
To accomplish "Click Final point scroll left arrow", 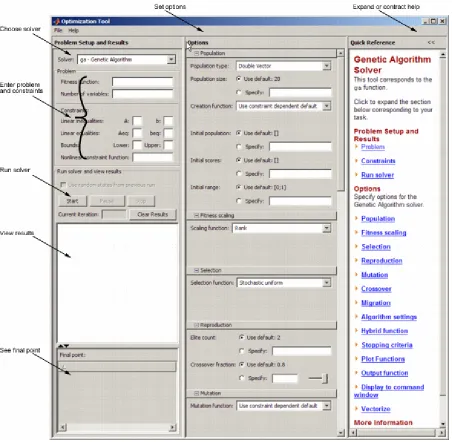I will pyautogui.click(x=63, y=427).
